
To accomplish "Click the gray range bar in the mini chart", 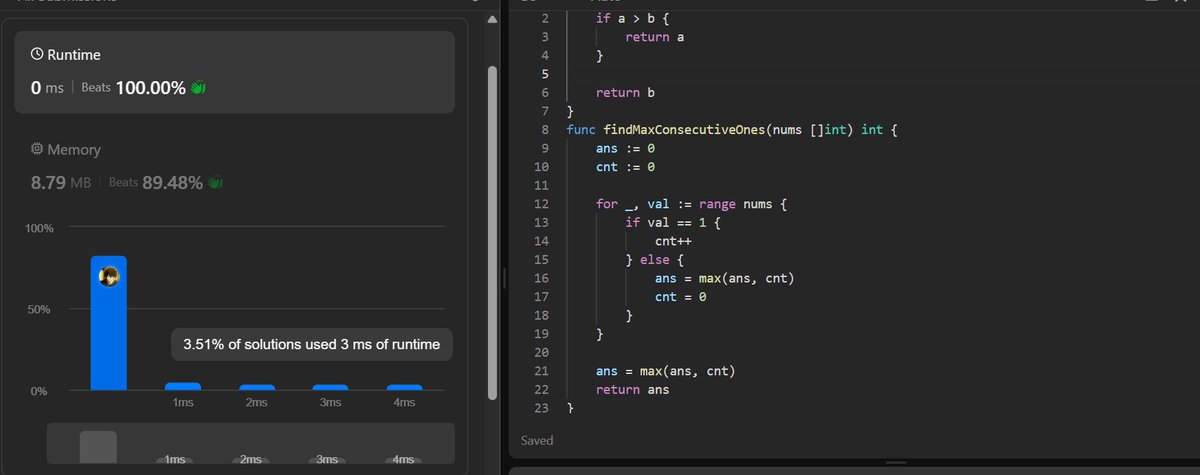I will [x=98, y=447].
